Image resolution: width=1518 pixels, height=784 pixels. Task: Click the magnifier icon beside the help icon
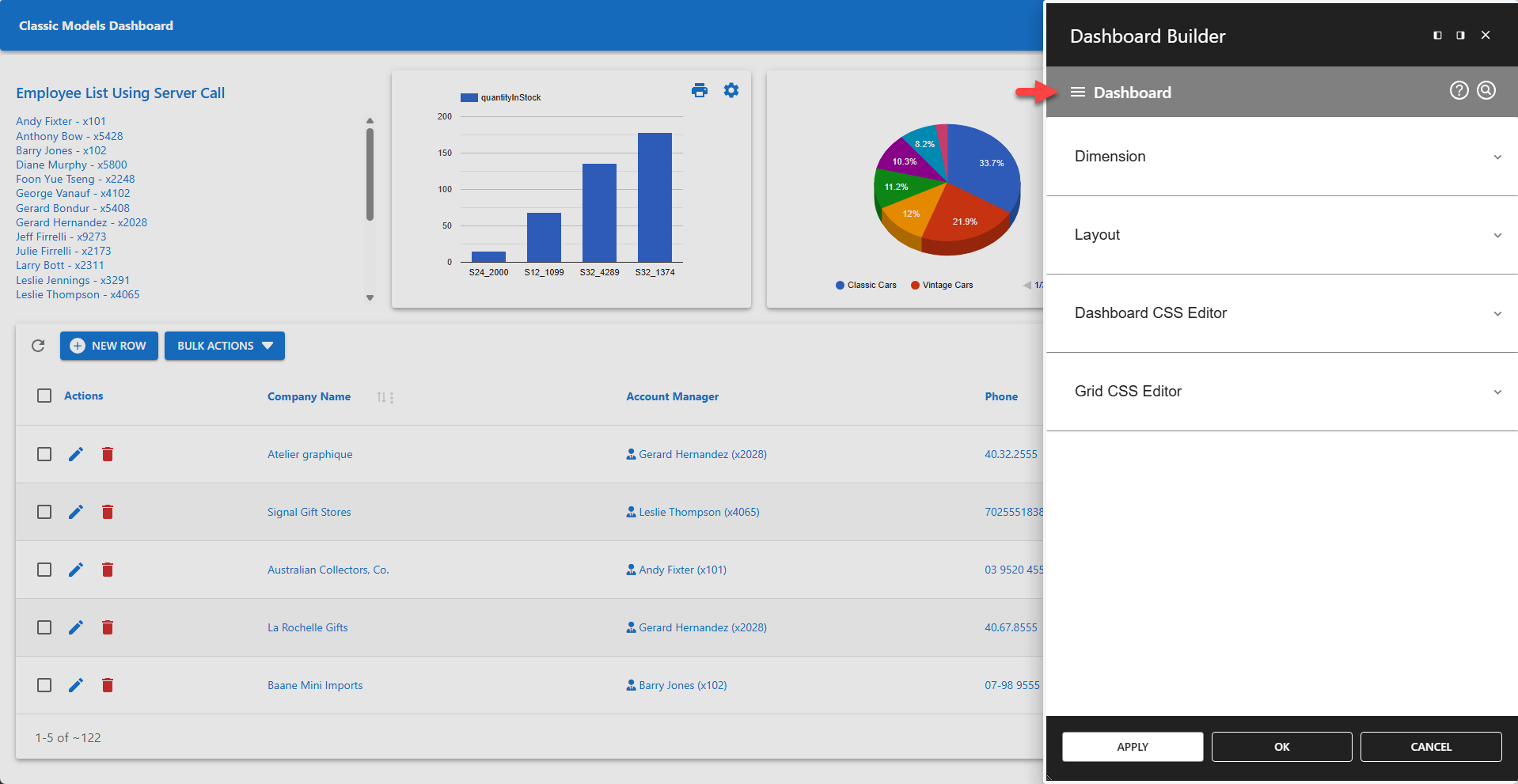1486,90
